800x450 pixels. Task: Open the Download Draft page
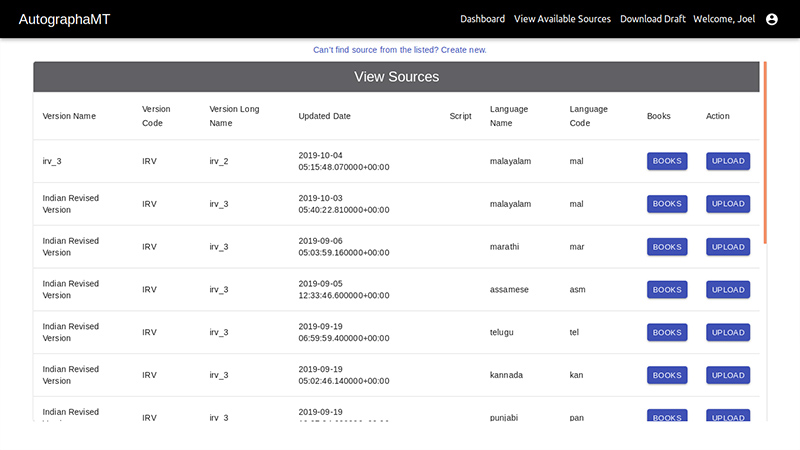(653, 19)
